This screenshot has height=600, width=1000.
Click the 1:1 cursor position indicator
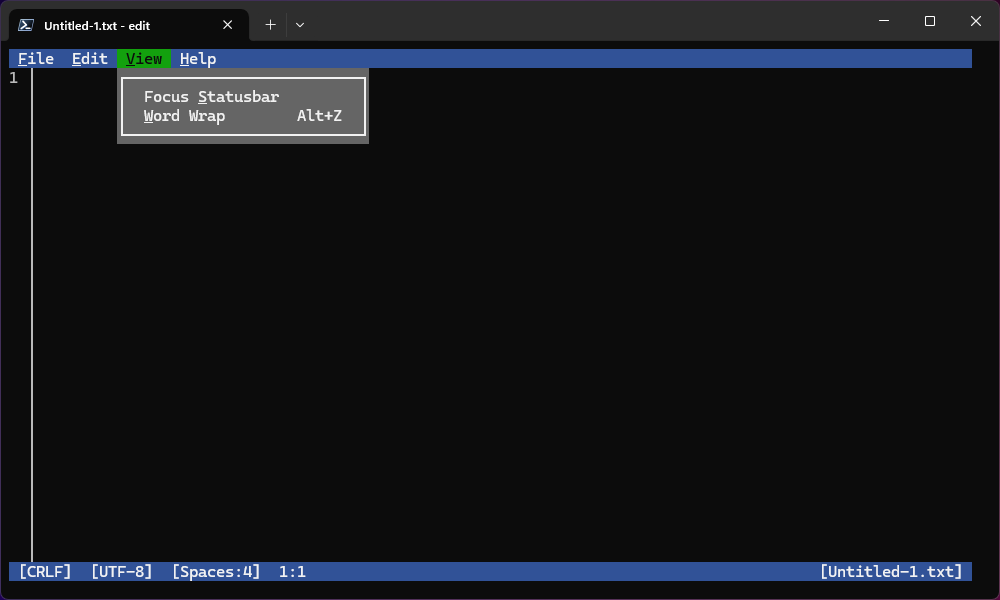(292, 571)
